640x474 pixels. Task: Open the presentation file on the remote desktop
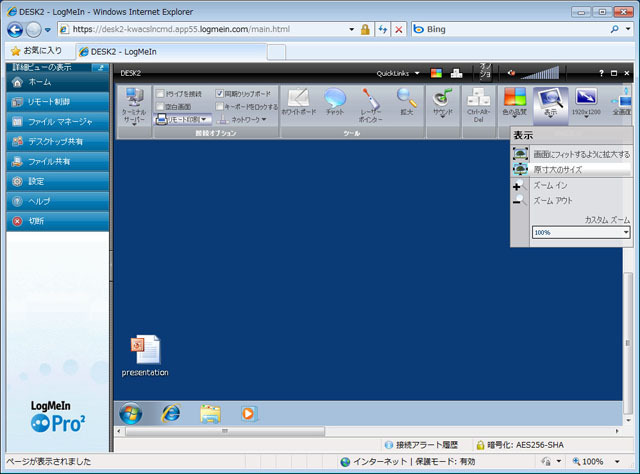pyautogui.click(x=145, y=355)
